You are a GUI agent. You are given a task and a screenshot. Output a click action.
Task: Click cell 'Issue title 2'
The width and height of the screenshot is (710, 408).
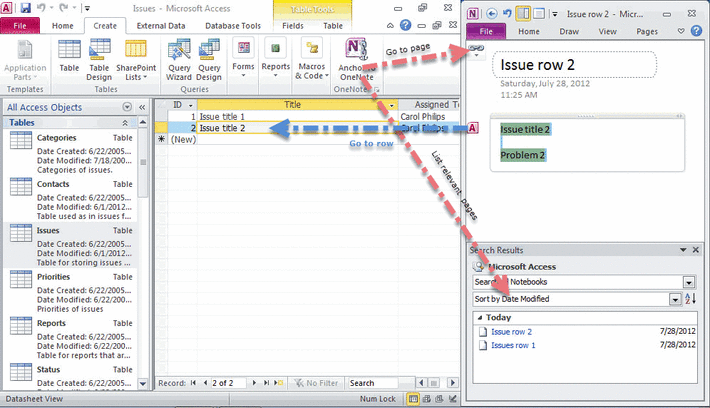click(x=297, y=128)
